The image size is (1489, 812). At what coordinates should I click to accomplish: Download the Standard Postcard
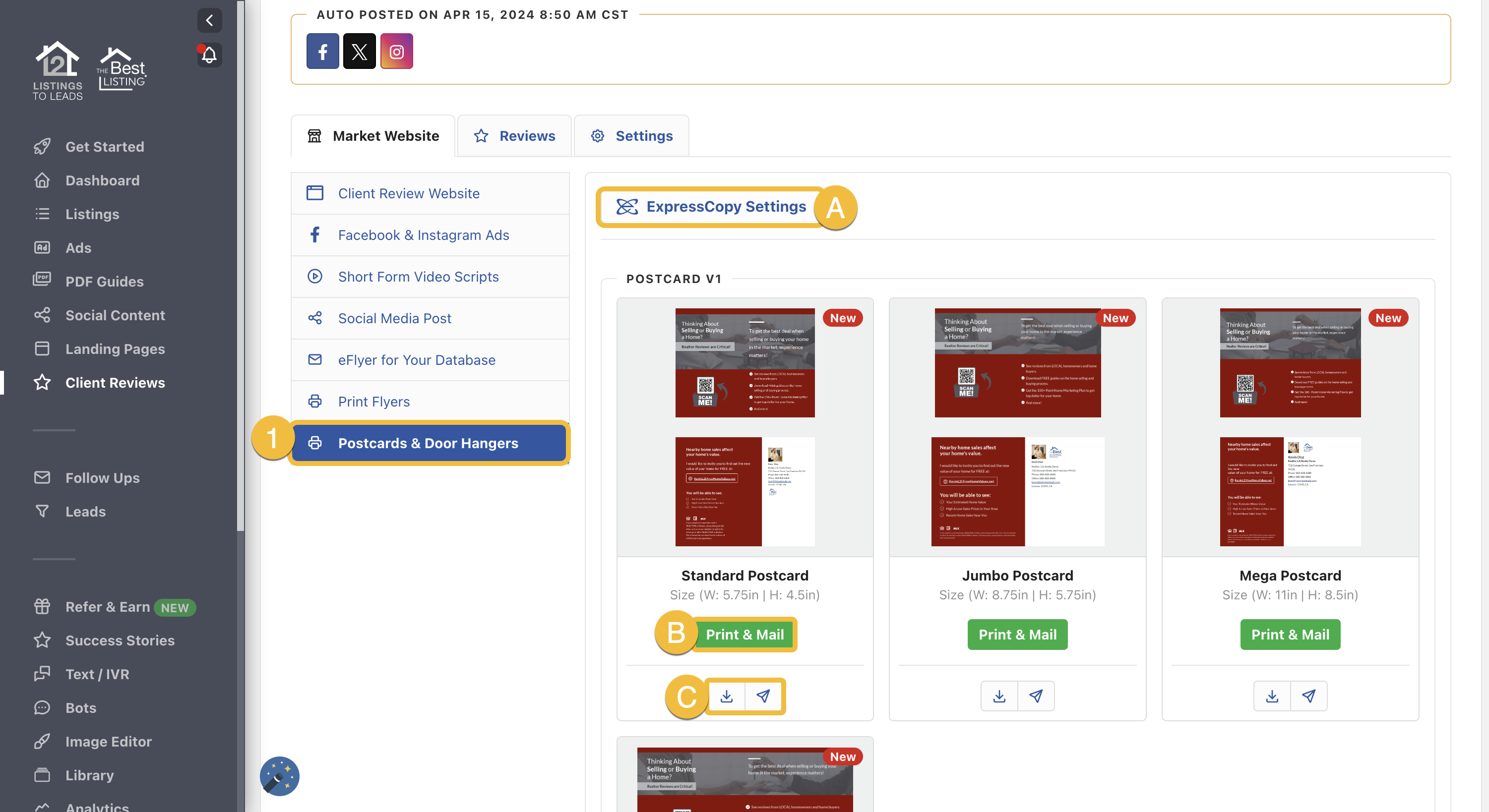pyautogui.click(x=726, y=696)
